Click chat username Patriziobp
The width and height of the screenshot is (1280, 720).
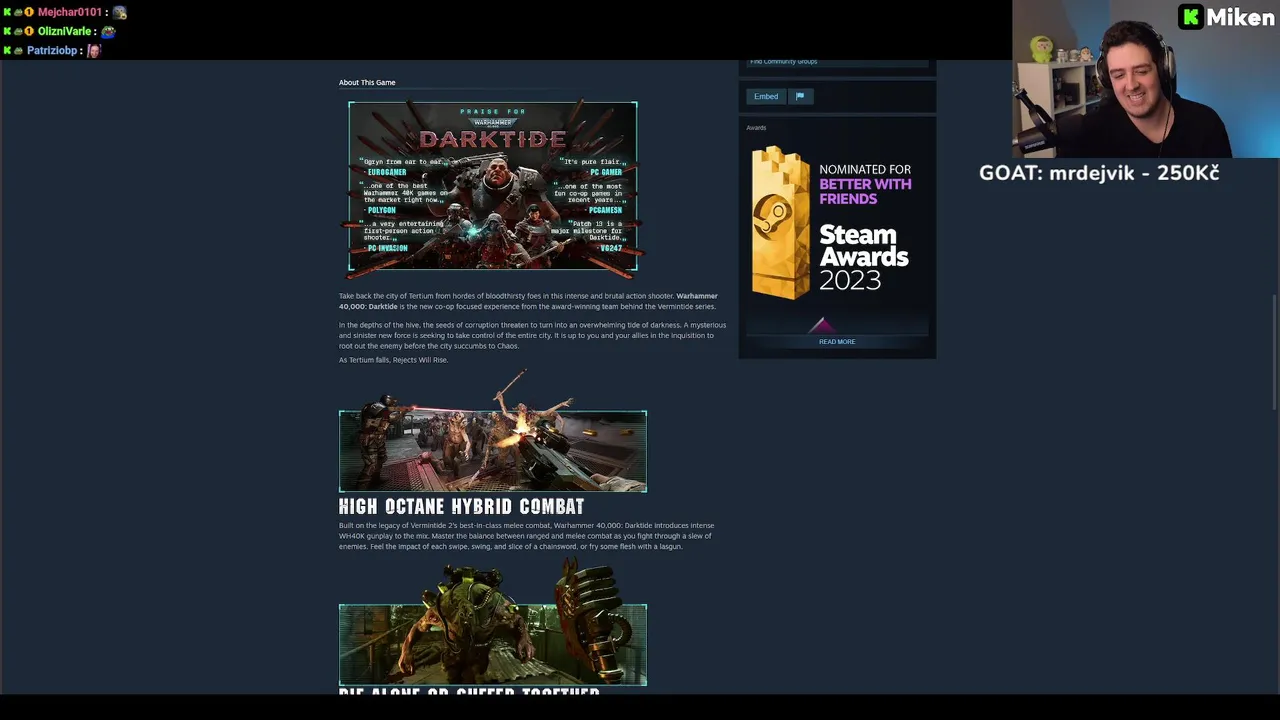52,50
